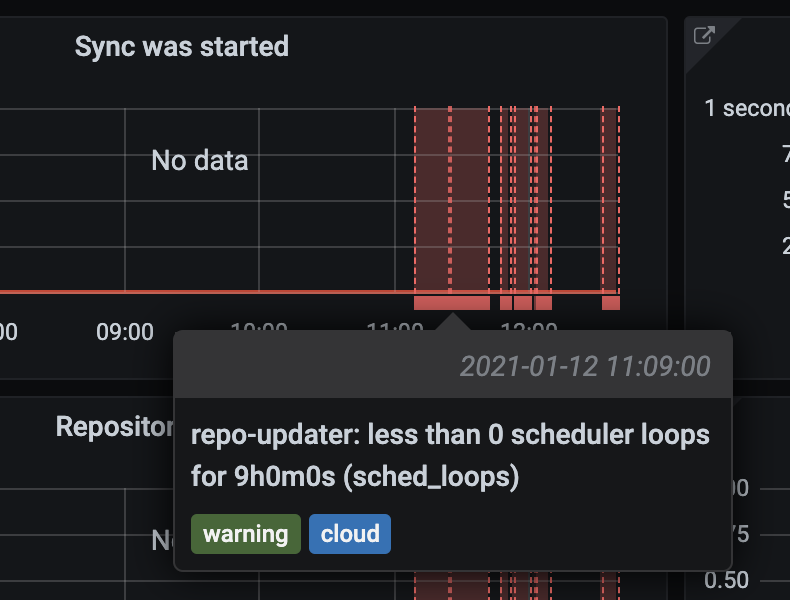This screenshot has height=600, width=790.
Task: Select the widest red annotation region marker
Action: tap(452, 303)
